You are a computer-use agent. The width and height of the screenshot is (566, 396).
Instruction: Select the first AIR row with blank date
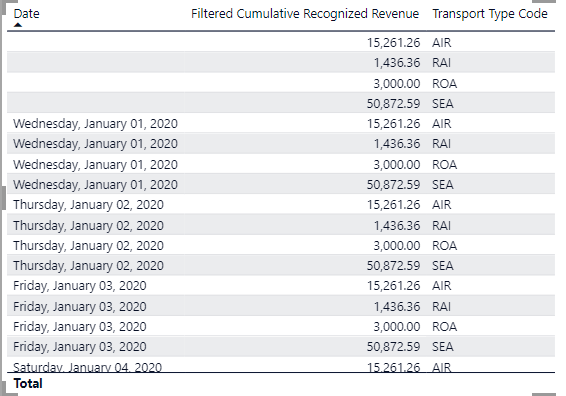281,43
